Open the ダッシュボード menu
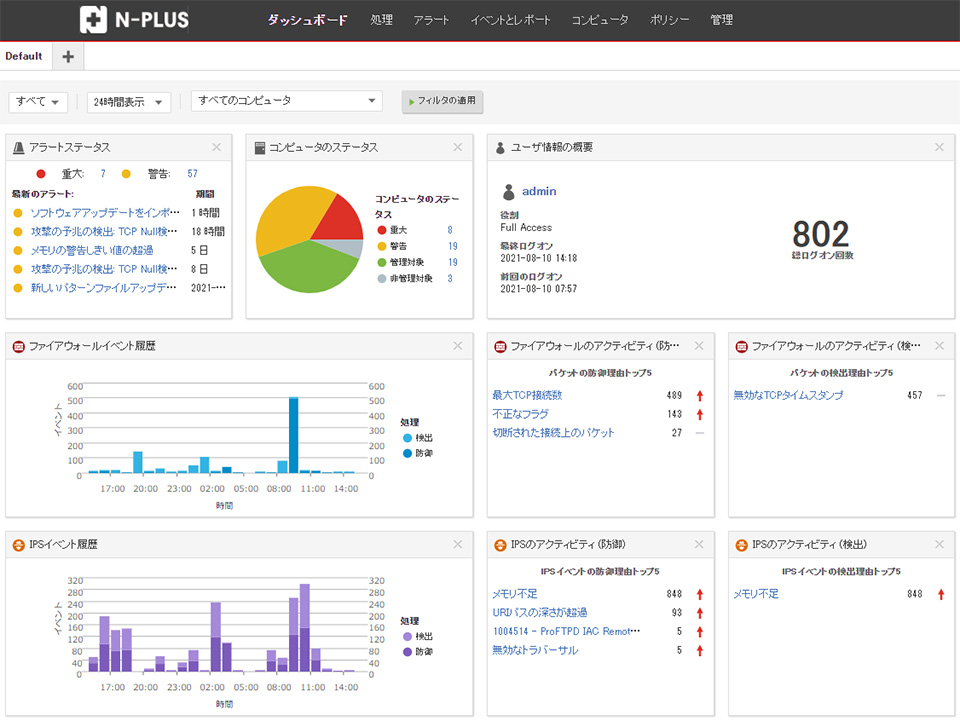 [x=307, y=20]
